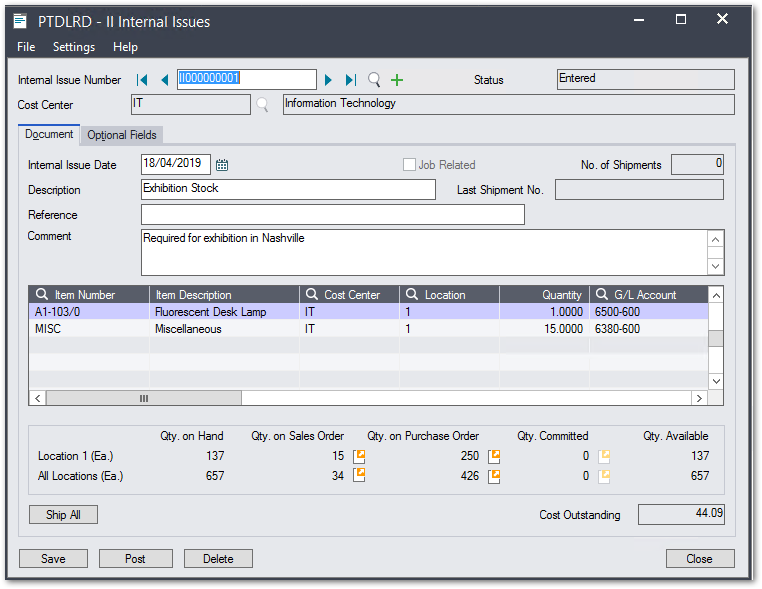
Task: Go to last Internal Issue record
Action: point(351,80)
